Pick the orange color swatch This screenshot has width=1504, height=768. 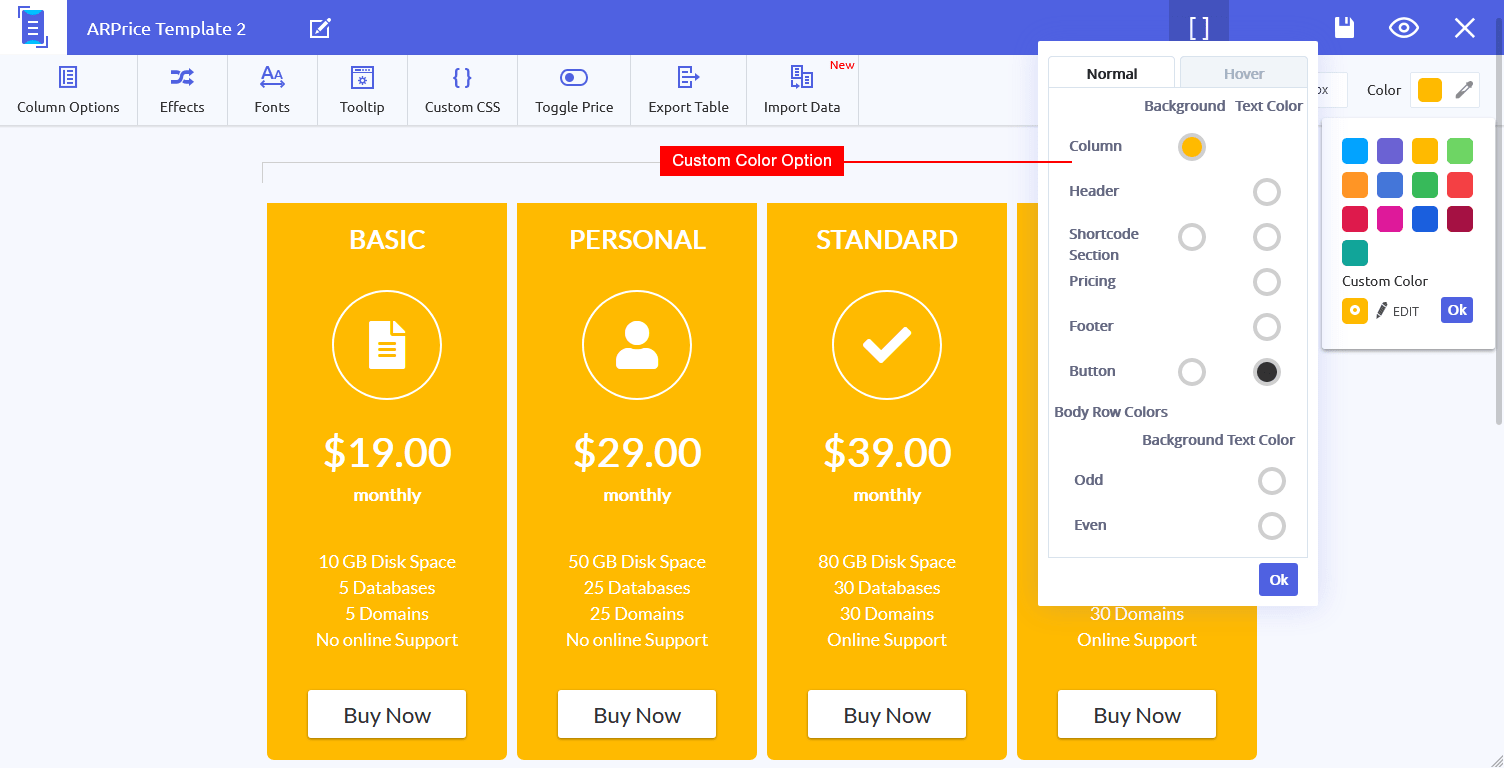[x=1355, y=185]
